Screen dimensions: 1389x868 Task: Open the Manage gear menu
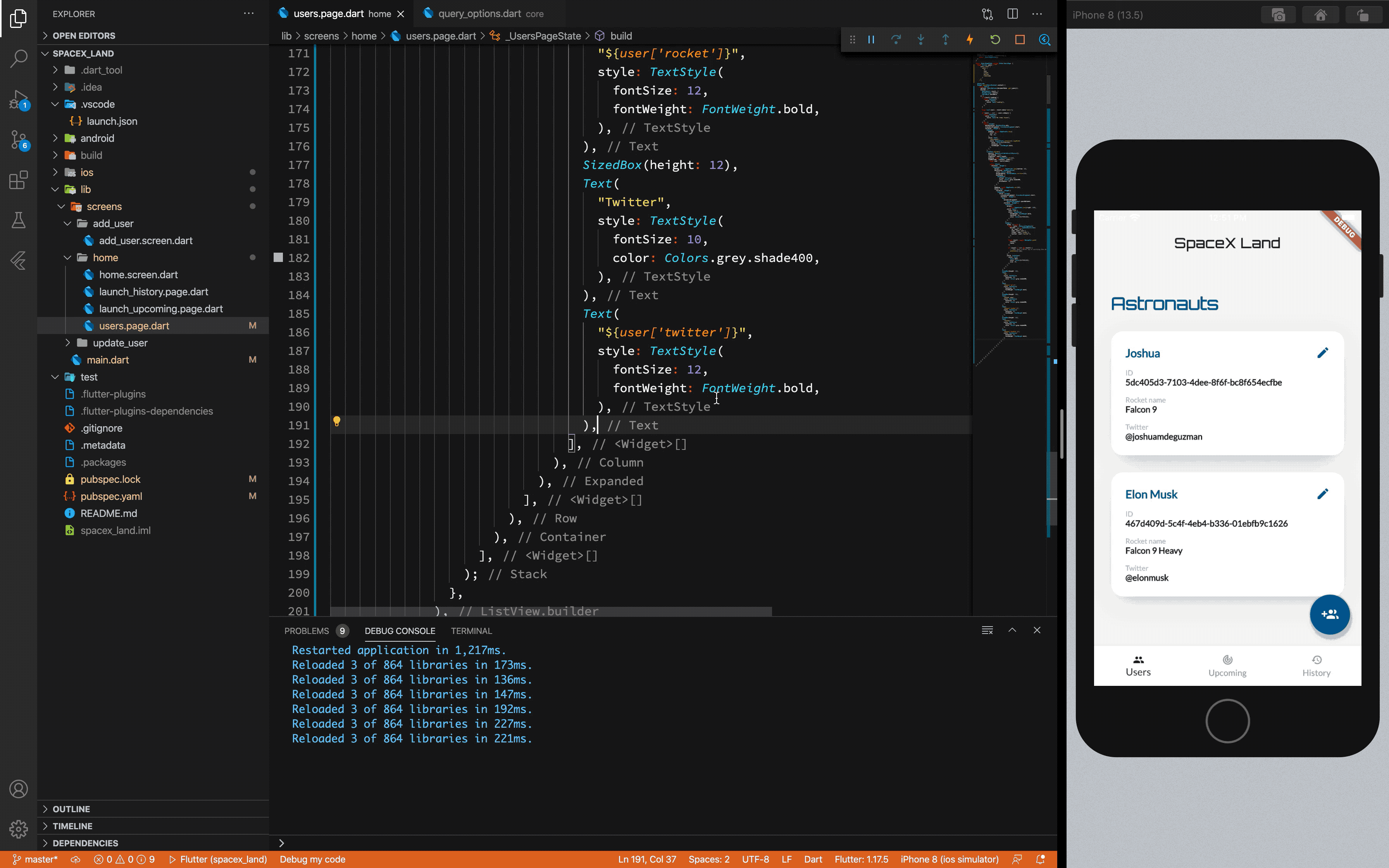click(18, 829)
